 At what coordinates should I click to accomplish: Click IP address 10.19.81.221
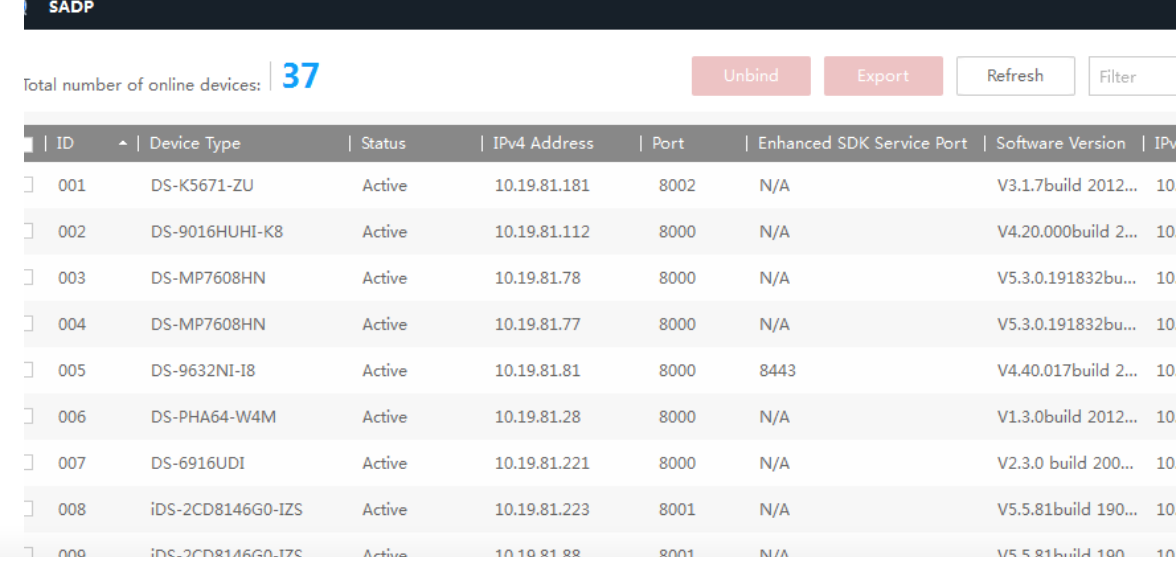[x=542, y=464]
